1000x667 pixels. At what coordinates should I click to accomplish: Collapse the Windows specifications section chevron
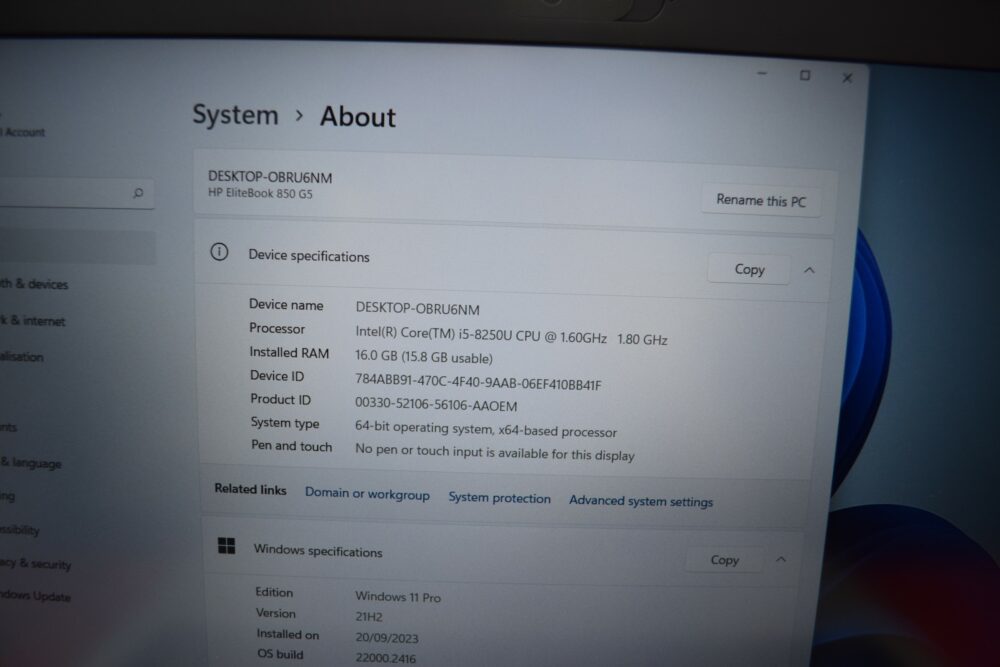point(781,559)
